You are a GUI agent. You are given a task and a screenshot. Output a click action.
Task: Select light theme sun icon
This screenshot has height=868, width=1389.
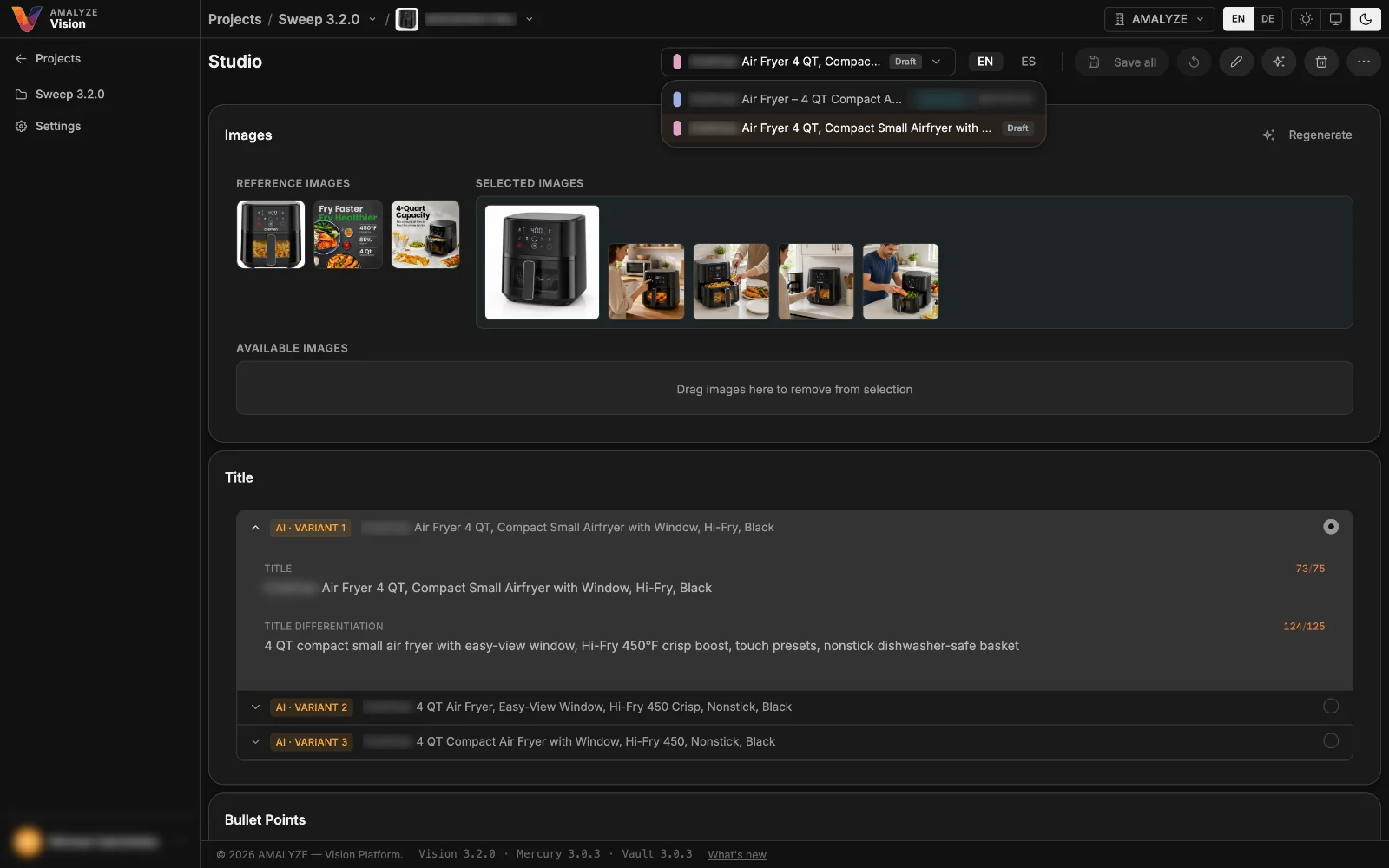(1306, 19)
